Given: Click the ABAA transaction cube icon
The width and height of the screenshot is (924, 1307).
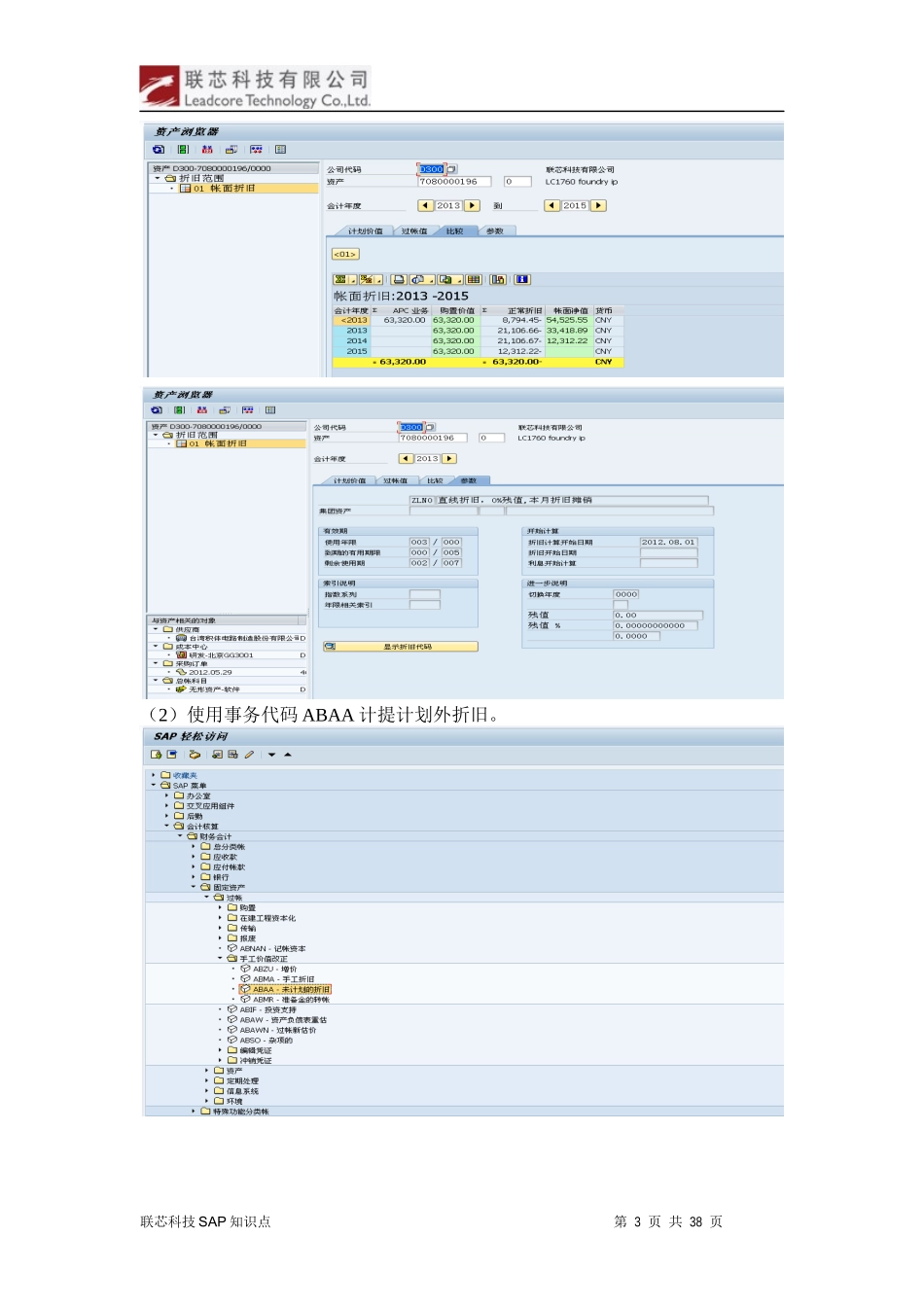Looking at the screenshot, I should [246, 989].
